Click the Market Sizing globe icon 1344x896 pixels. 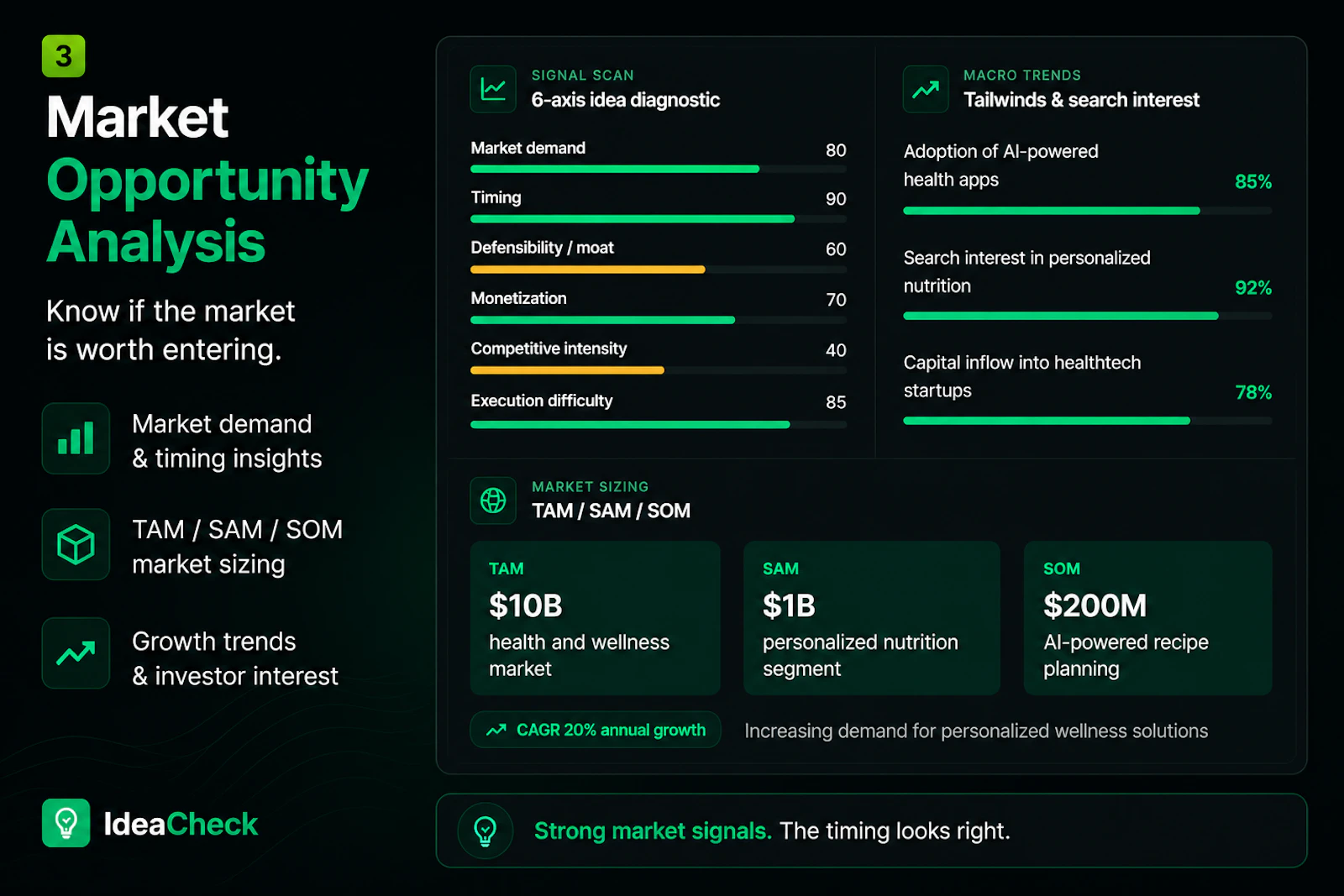coord(493,500)
